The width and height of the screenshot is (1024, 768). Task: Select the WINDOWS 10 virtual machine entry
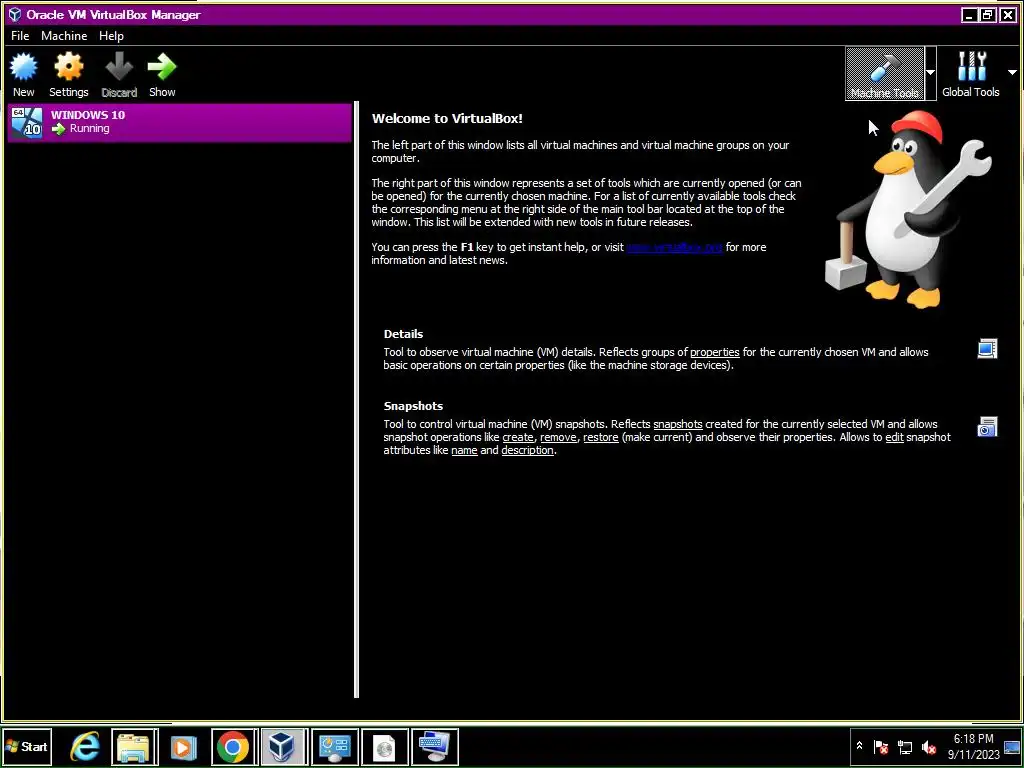click(x=180, y=122)
